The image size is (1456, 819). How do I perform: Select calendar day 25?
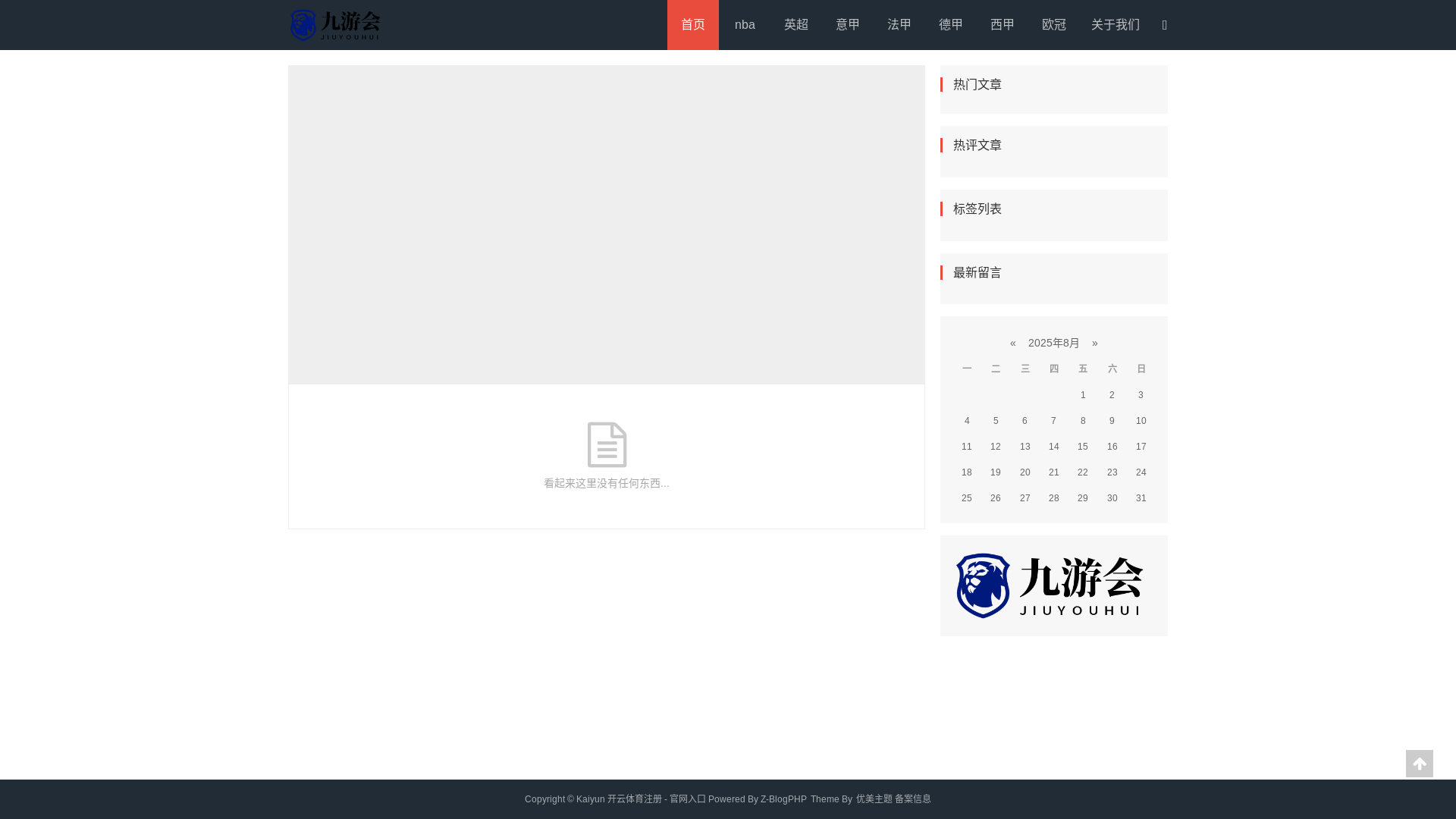967,498
